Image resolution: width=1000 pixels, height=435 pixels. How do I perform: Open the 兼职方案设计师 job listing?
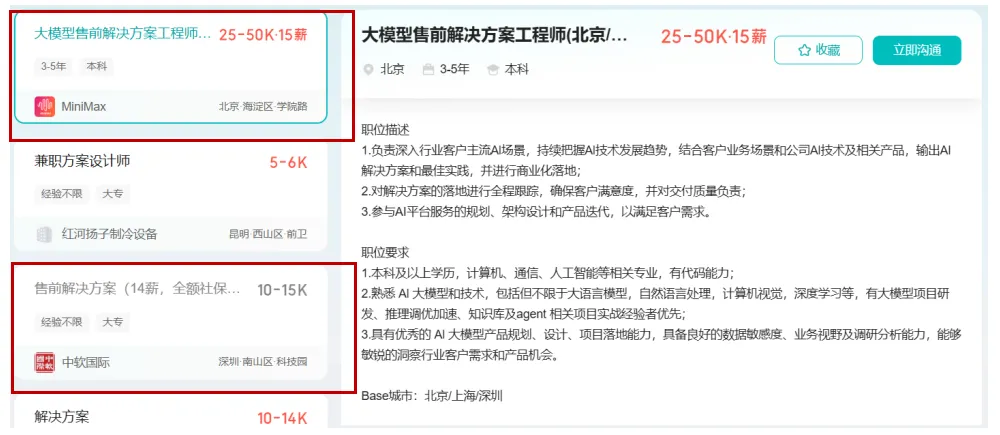pyautogui.click(x=82, y=161)
